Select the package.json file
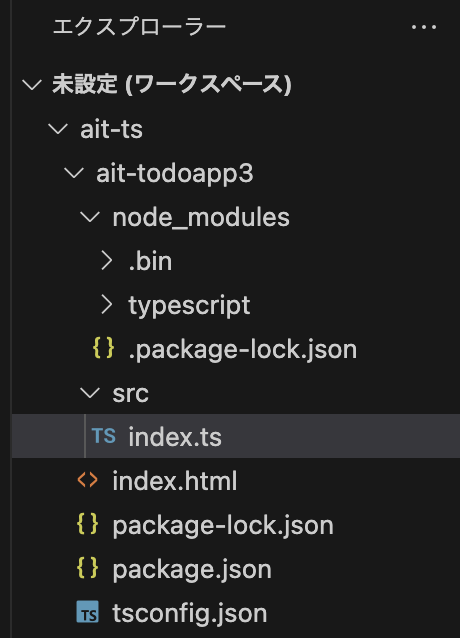 (192, 569)
